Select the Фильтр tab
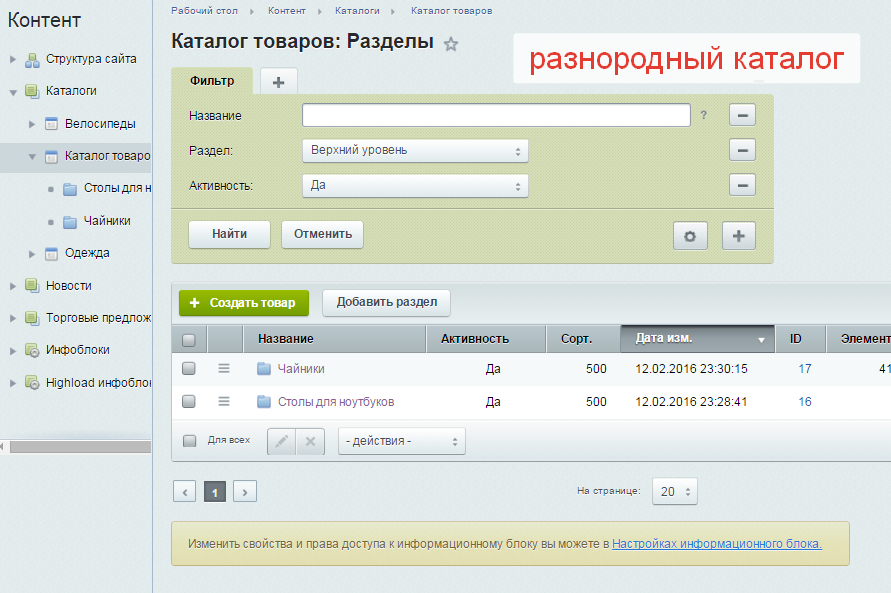The width and height of the screenshot is (891, 593). pyautogui.click(x=212, y=81)
